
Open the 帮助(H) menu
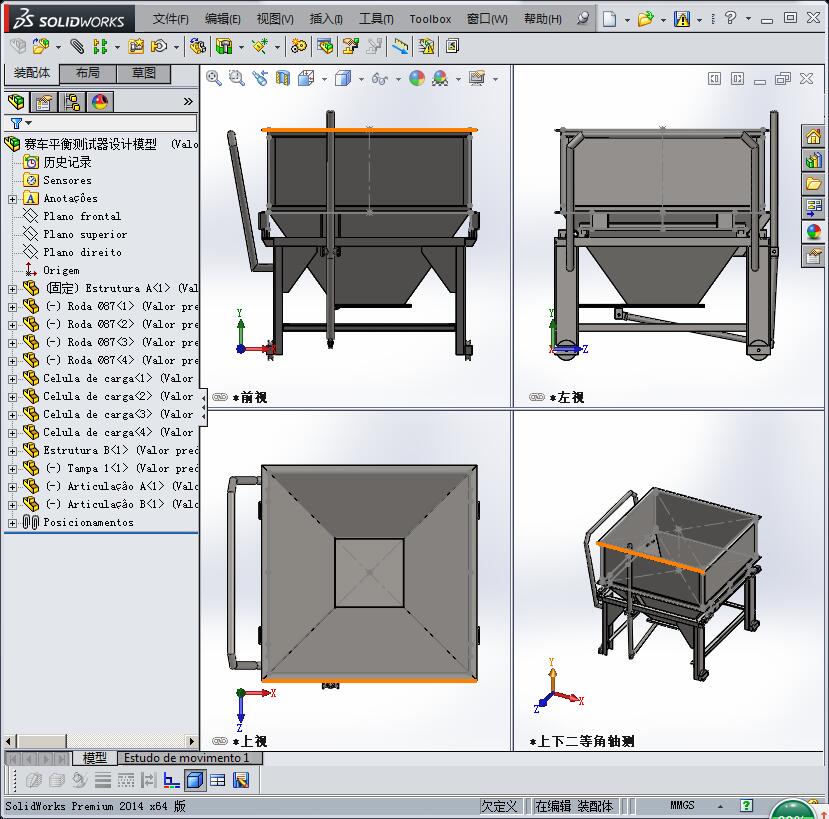pos(542,19)
